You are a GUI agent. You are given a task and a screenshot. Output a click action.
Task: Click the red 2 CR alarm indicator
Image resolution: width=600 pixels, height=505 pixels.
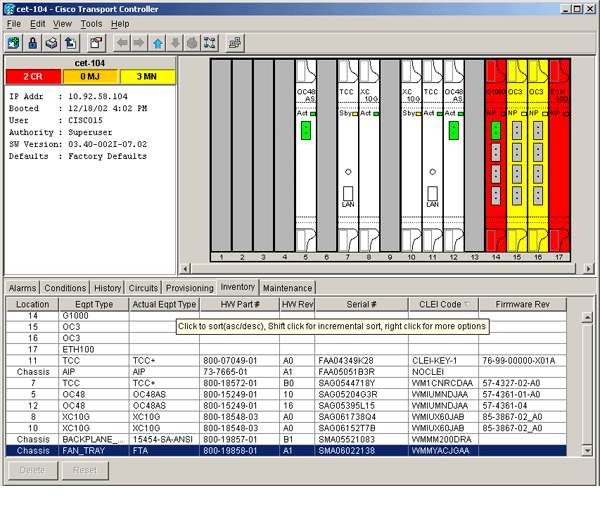point(33,77)
